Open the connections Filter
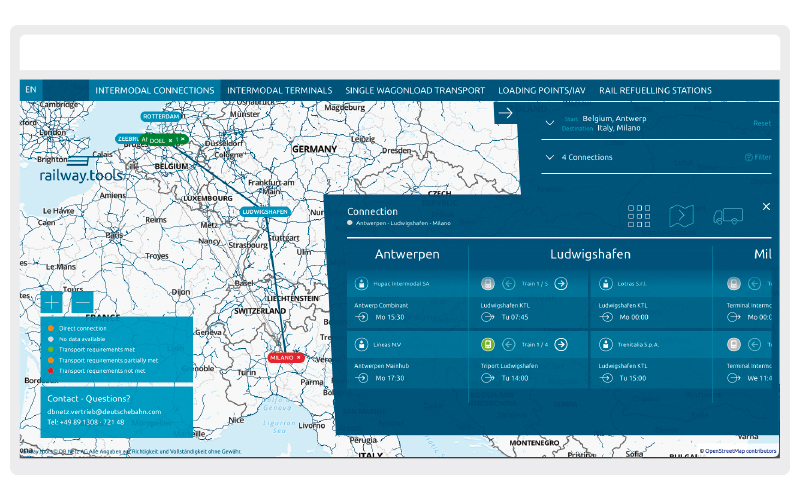This screenshot has height=500, width=800. click(758, 158)
